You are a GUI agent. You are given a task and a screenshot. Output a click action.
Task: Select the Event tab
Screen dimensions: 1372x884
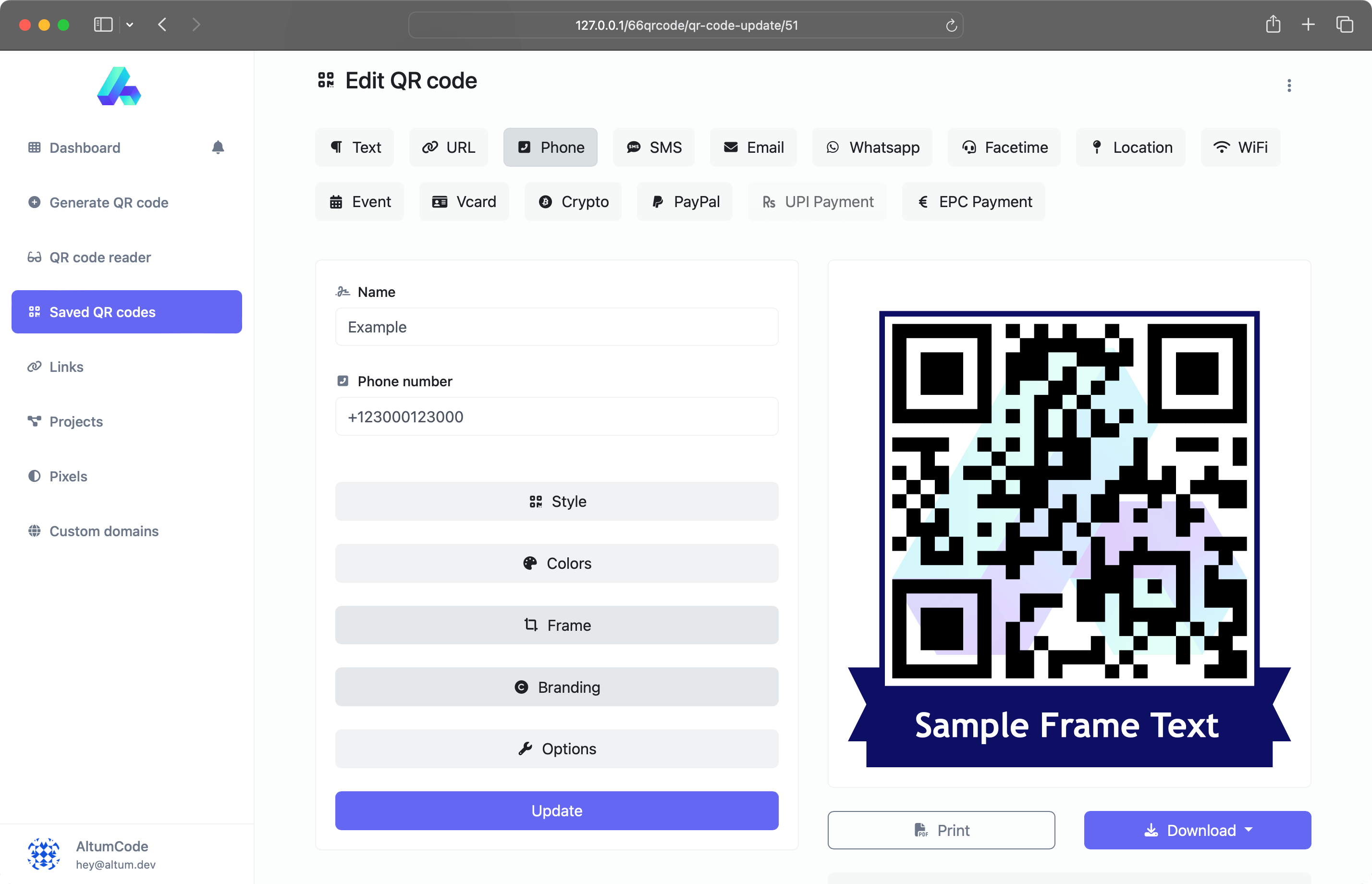click(x=362, y=201)
